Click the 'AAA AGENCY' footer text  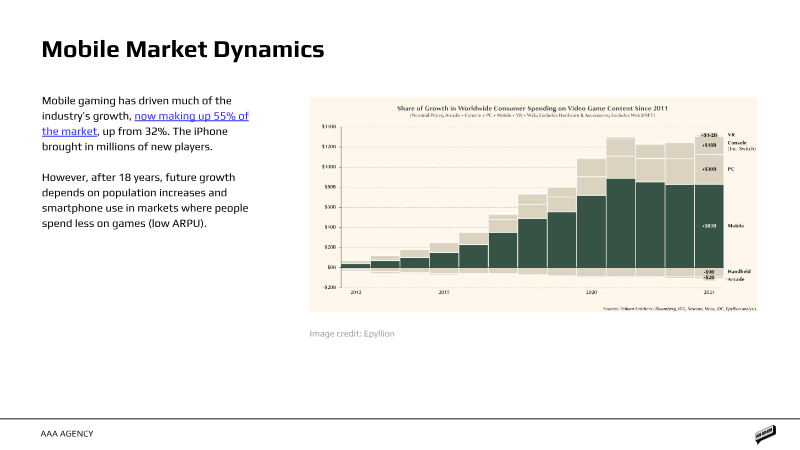68,435
